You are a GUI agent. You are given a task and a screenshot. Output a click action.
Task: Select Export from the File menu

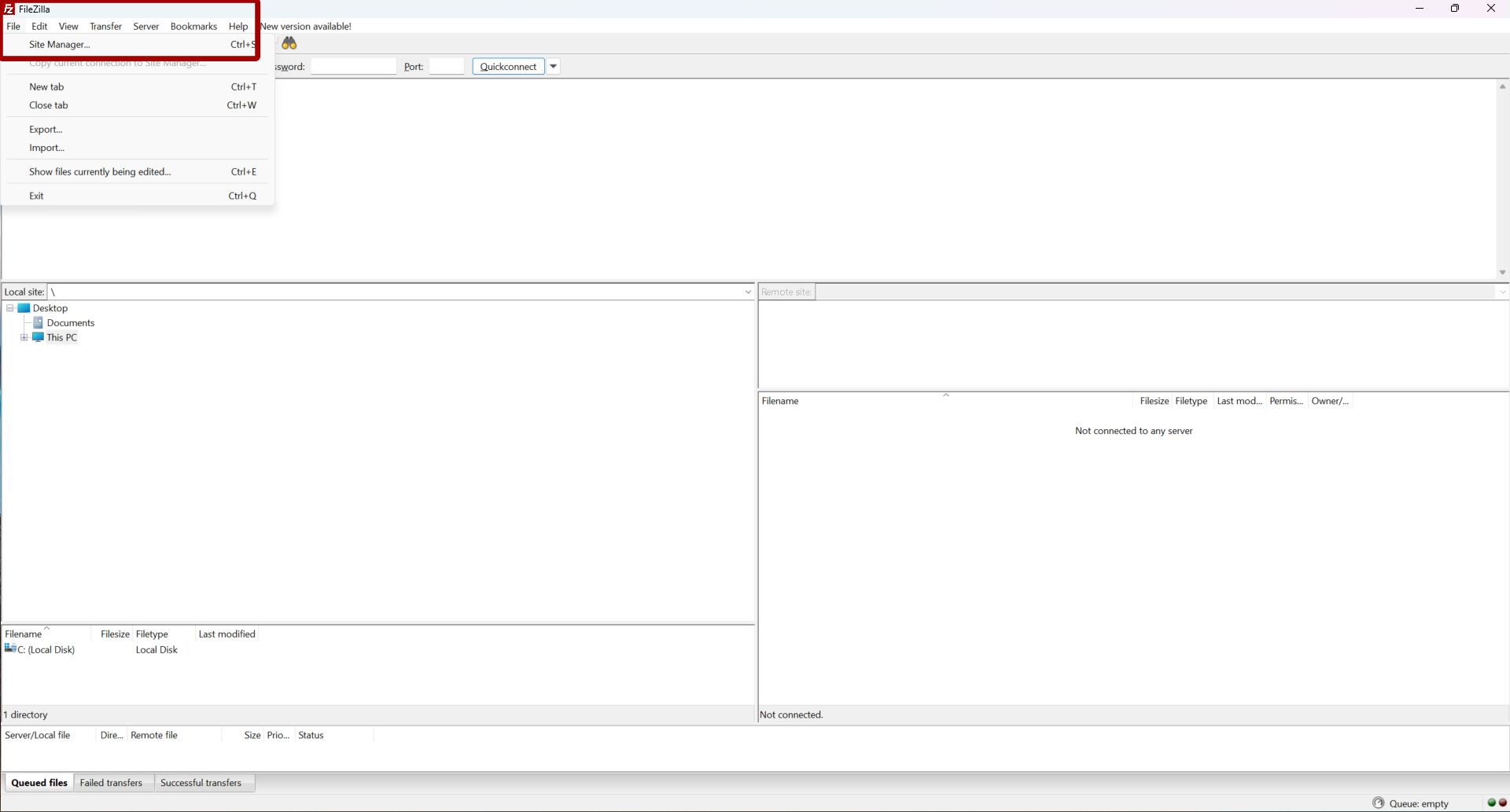coord(46,130)
